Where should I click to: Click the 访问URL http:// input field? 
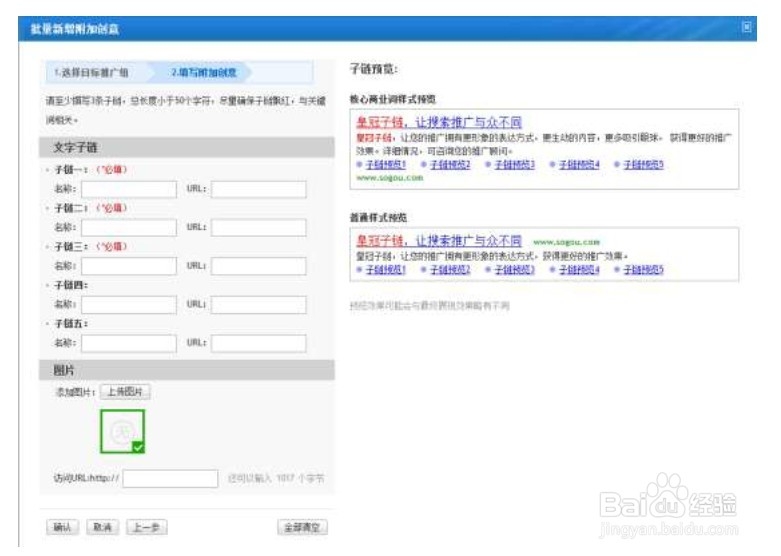pos(170,478)
